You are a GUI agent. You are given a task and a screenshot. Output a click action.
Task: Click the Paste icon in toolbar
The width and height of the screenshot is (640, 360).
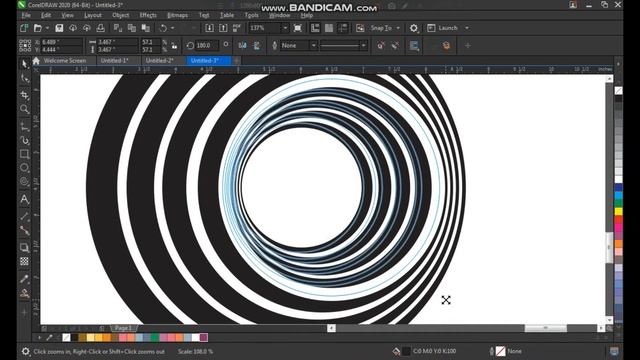(x=146, y=28)
